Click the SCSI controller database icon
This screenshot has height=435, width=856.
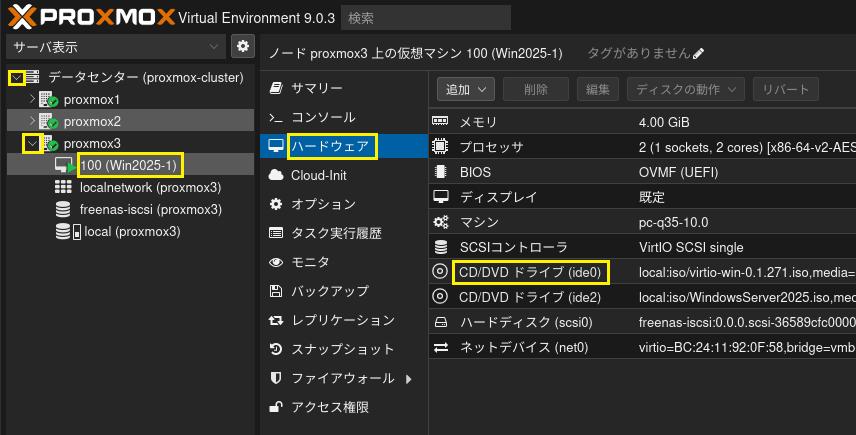click(441, 247)
